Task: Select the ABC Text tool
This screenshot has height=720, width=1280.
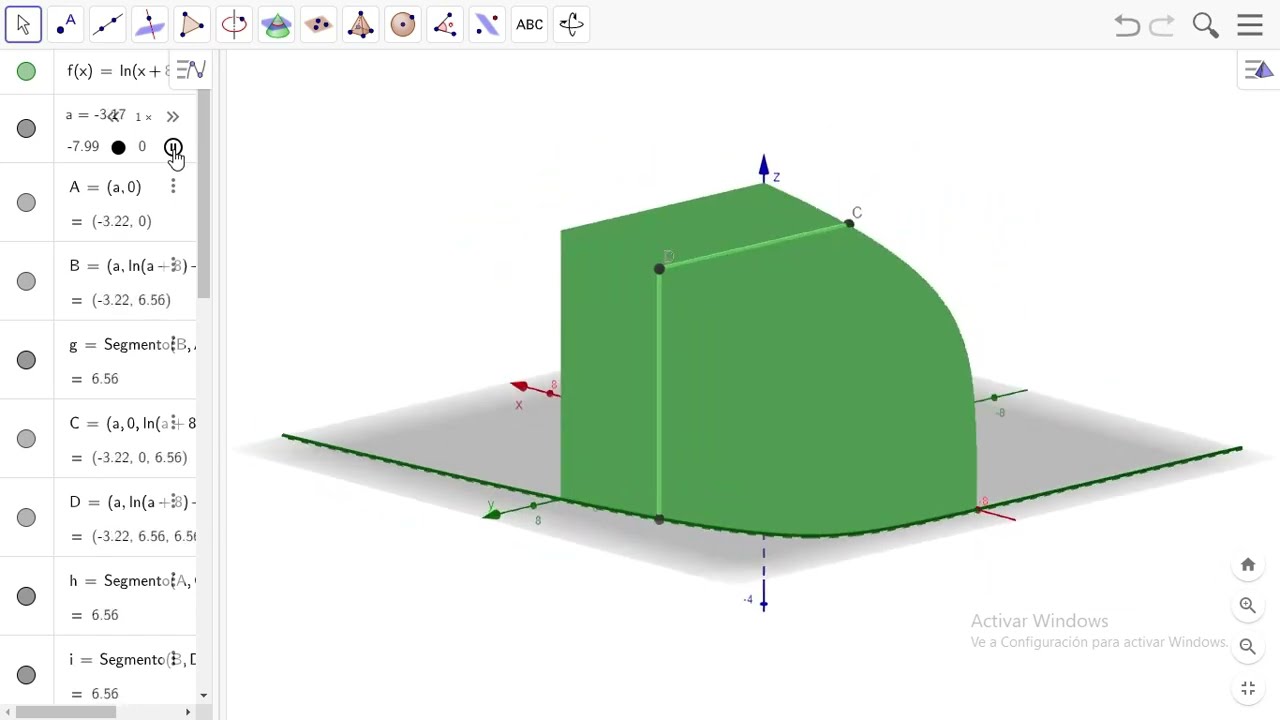Action: [x=529, y=24]
